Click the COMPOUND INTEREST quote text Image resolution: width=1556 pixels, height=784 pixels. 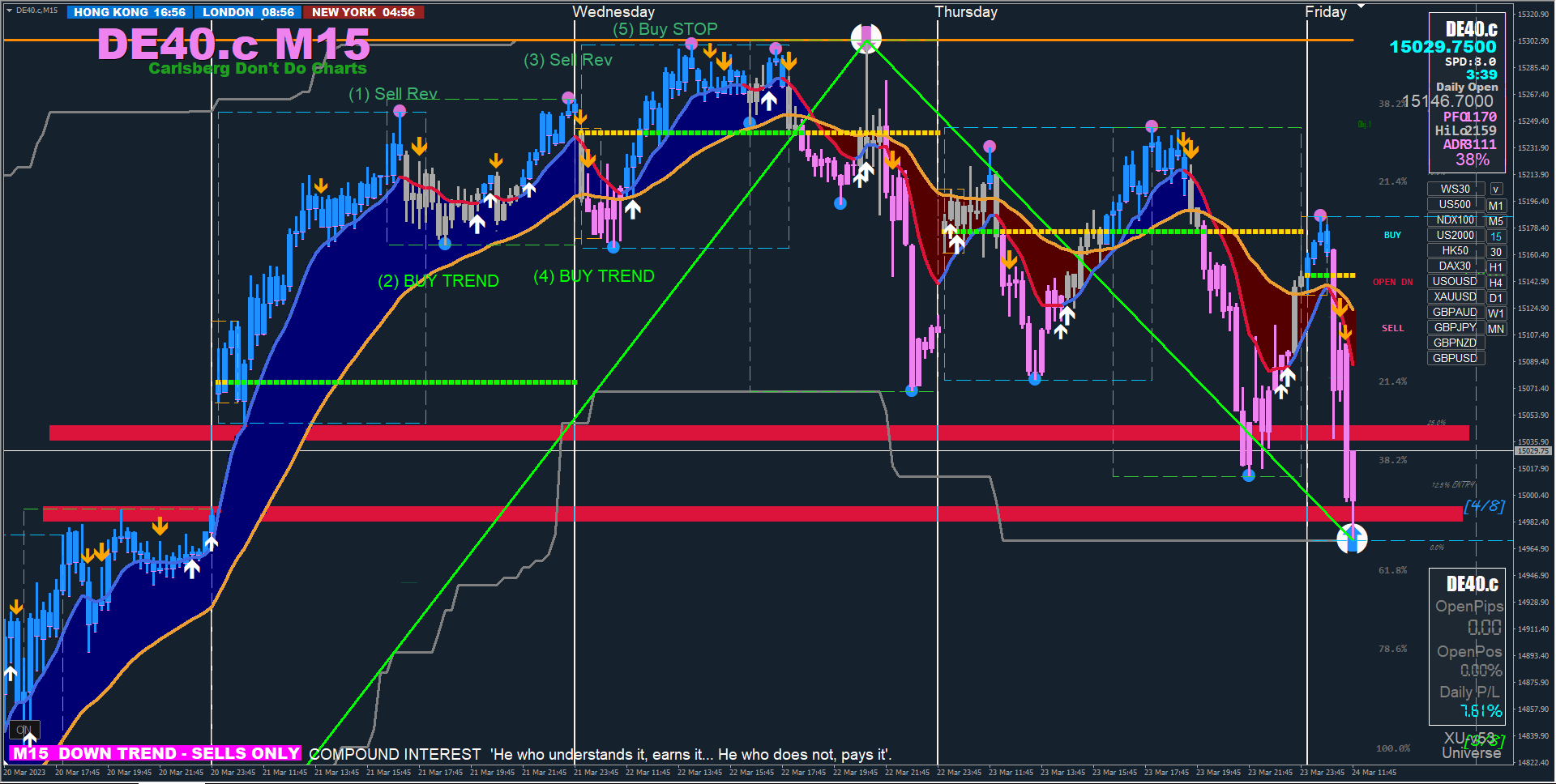click(601, 754)
